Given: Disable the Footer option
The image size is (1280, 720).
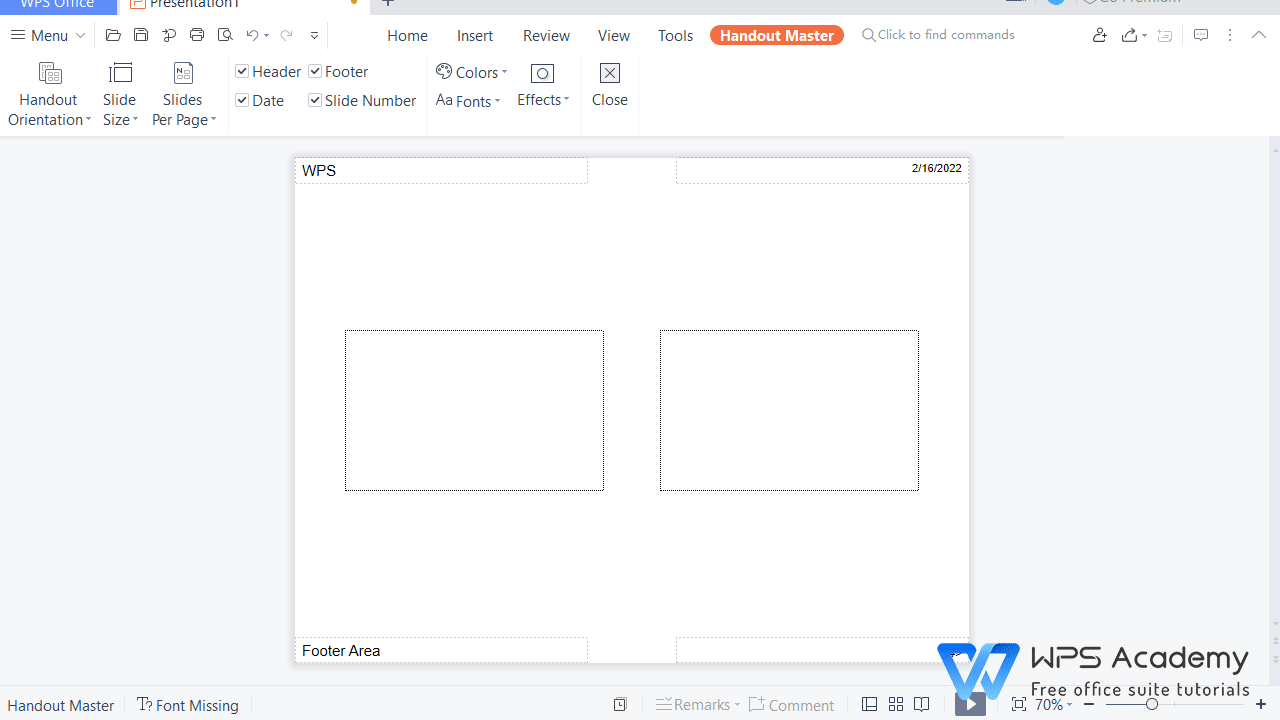Looking at the screenshot, I should click(314, 70).
